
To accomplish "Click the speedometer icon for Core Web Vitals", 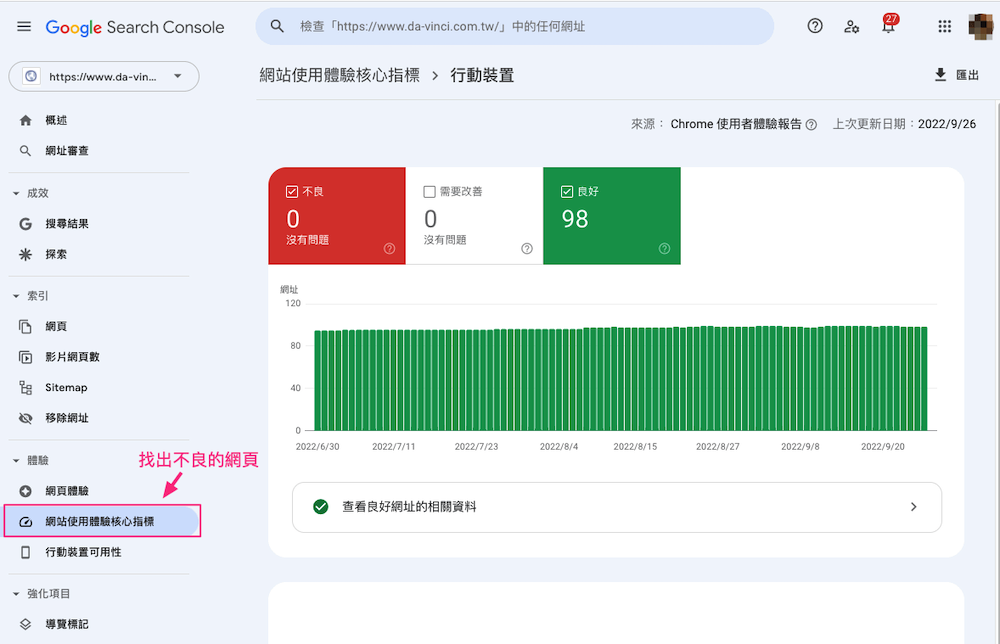I will [x=26, y=522].
